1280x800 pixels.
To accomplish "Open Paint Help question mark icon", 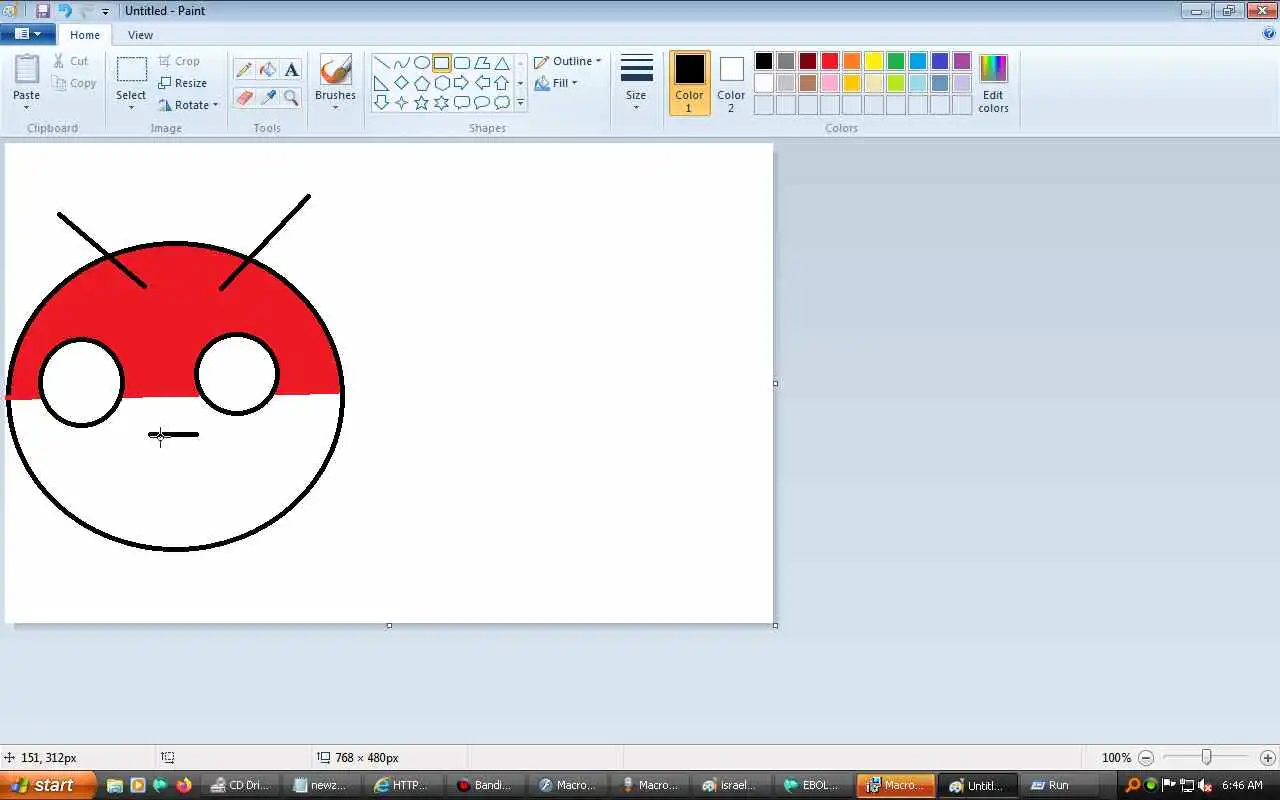I will (x=1269, y=34).
